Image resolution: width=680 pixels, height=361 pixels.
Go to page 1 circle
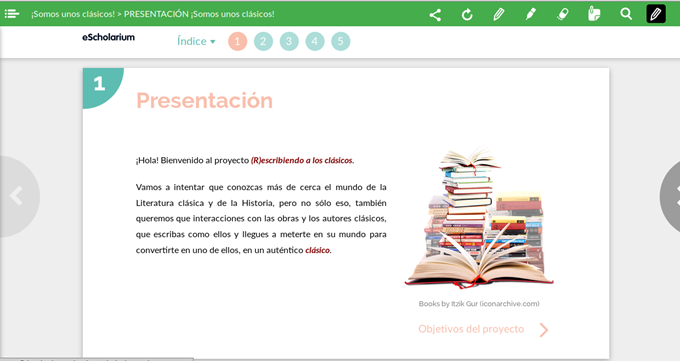[x=237, y=41]
